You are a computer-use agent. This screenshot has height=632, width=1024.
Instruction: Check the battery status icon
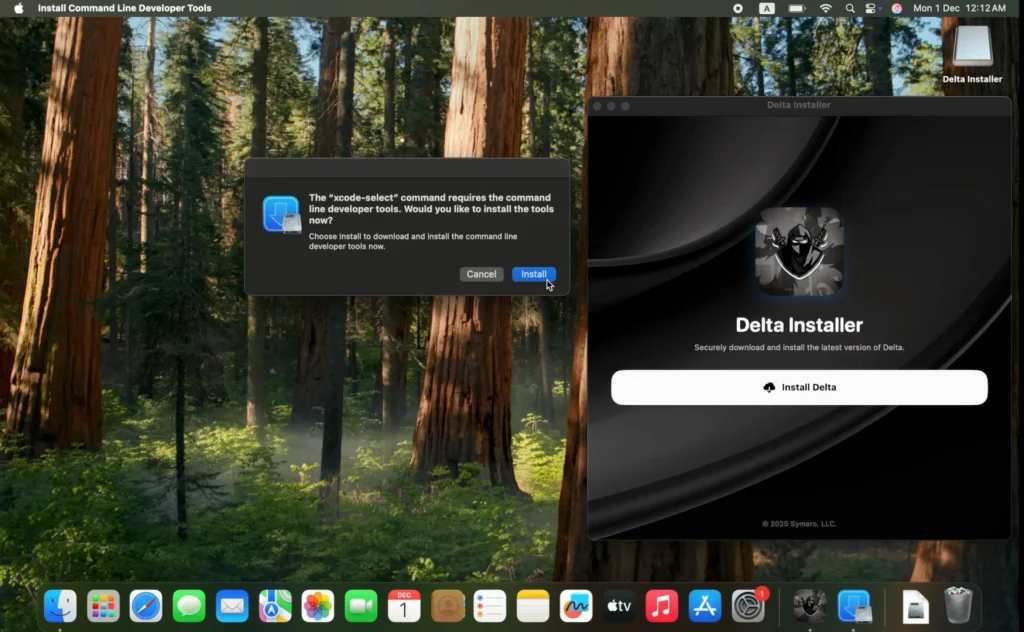797,8
